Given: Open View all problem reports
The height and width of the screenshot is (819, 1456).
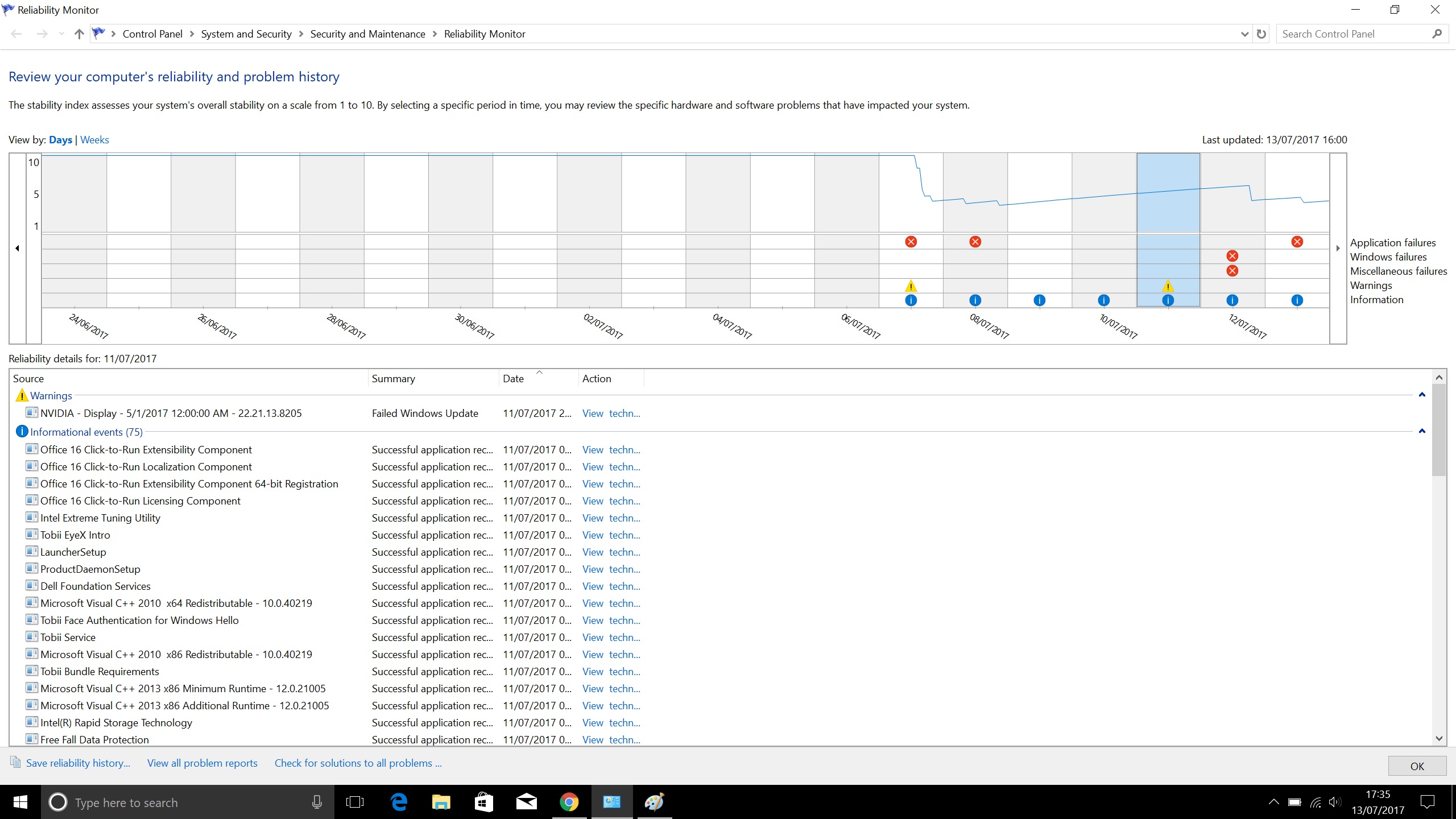Looking at the screenshot, I should point(202,763).
